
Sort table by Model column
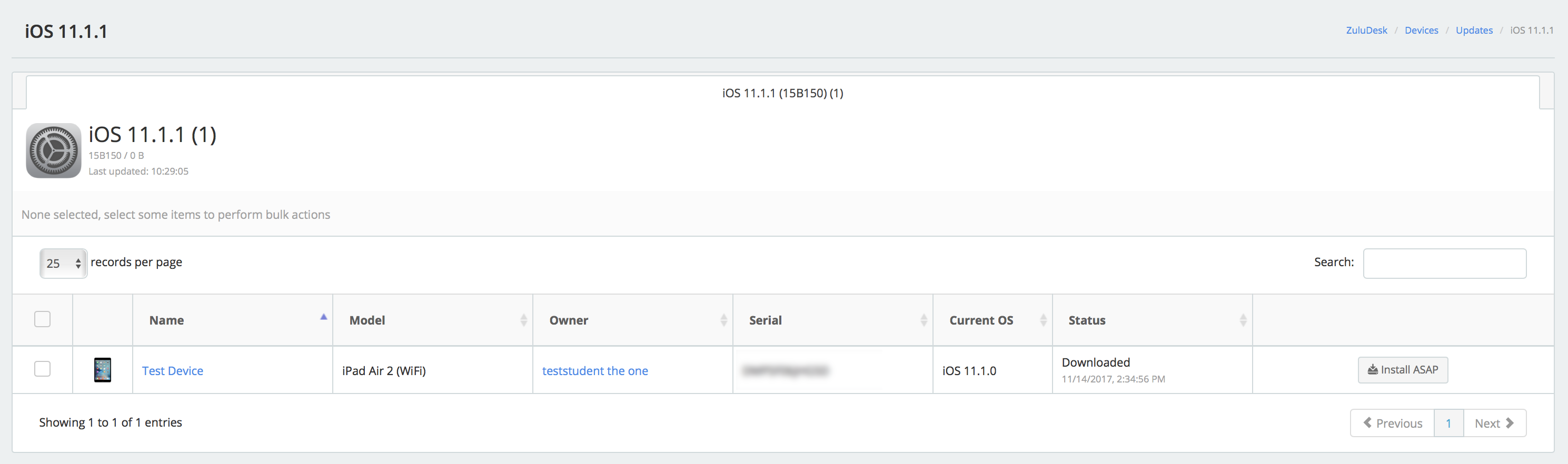pos(433,320)
